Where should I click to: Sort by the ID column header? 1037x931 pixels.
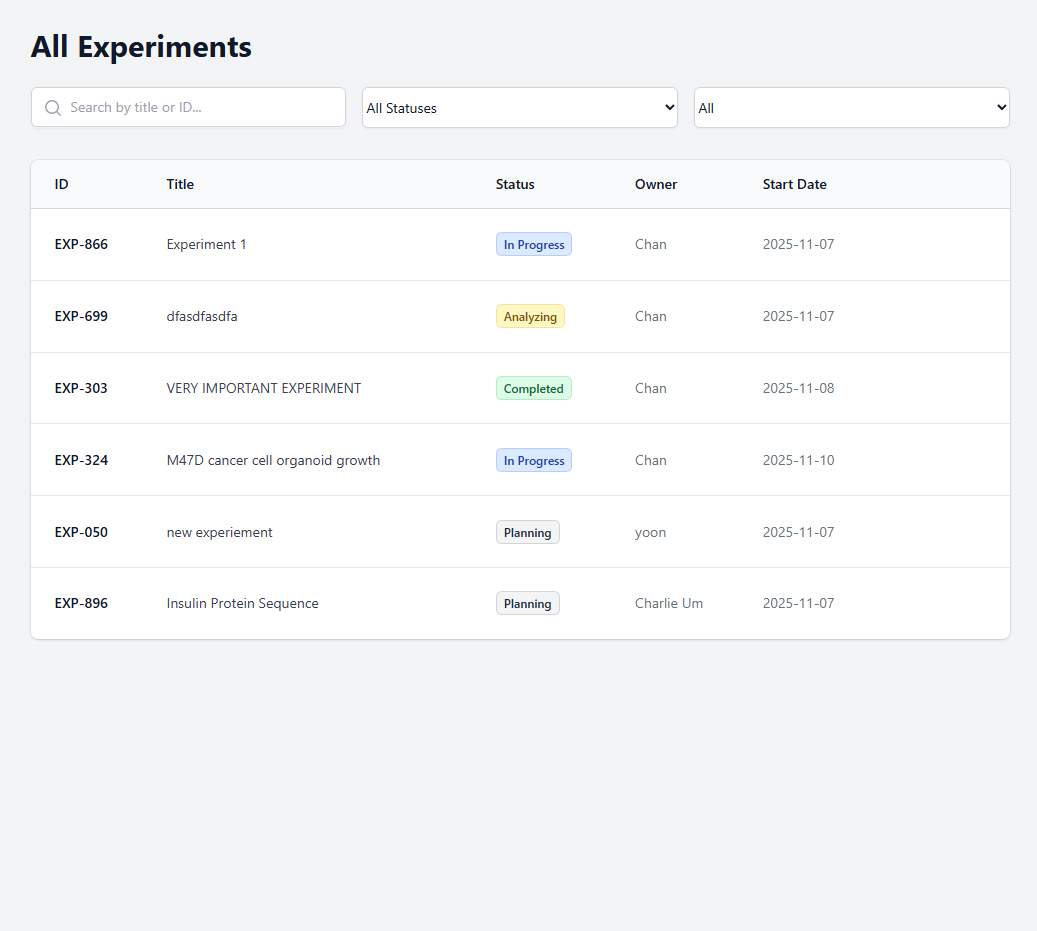point(61,184)
